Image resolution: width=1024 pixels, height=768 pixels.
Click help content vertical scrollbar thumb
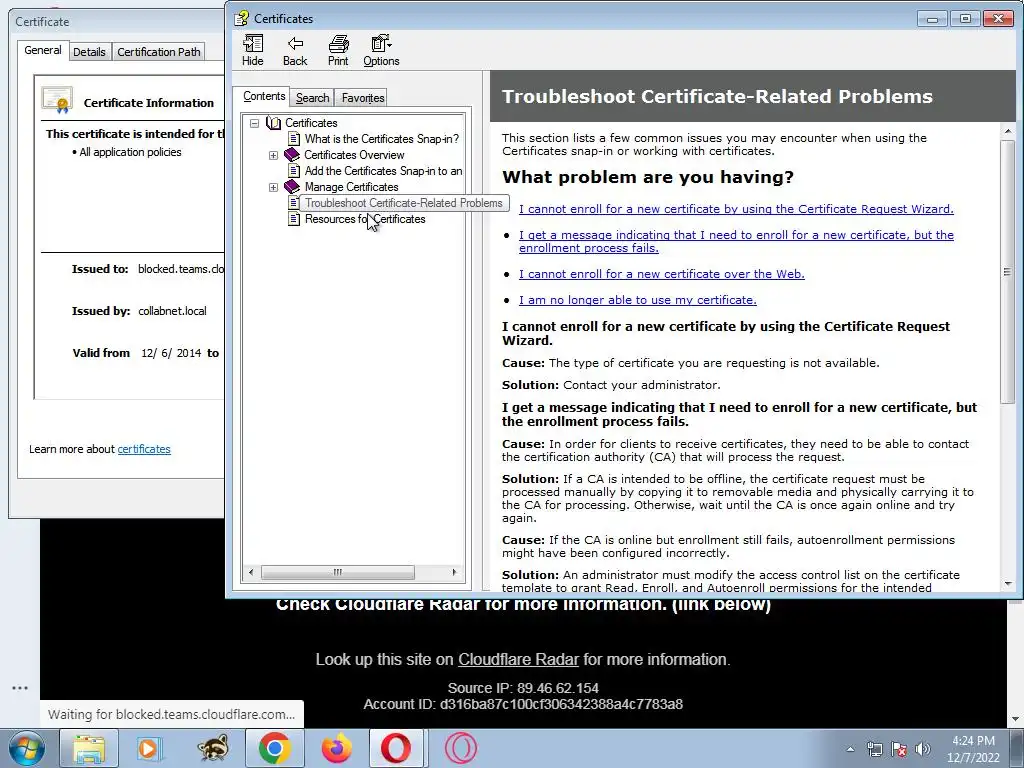(x=1008, y=271)
